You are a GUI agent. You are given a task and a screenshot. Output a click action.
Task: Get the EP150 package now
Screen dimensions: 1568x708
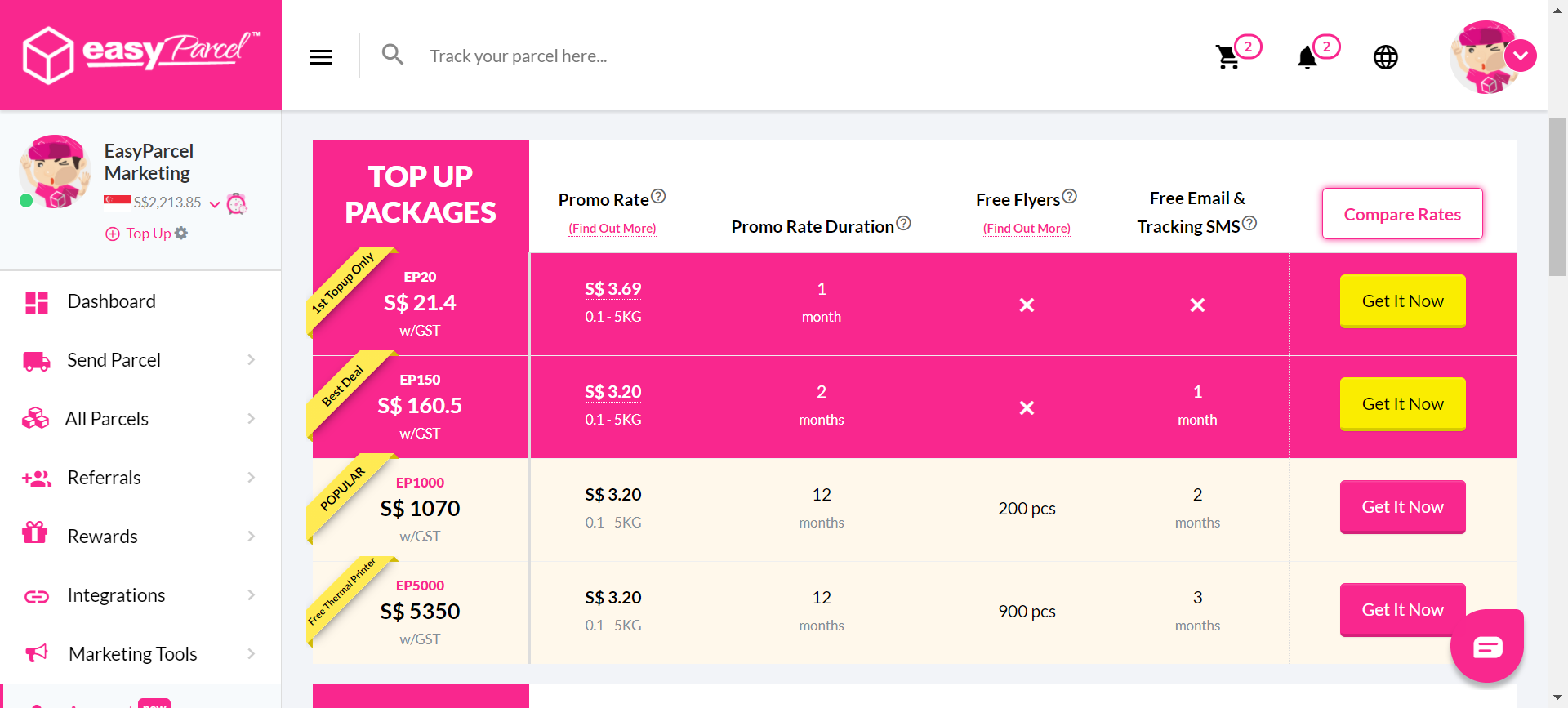coord(1402,404)
